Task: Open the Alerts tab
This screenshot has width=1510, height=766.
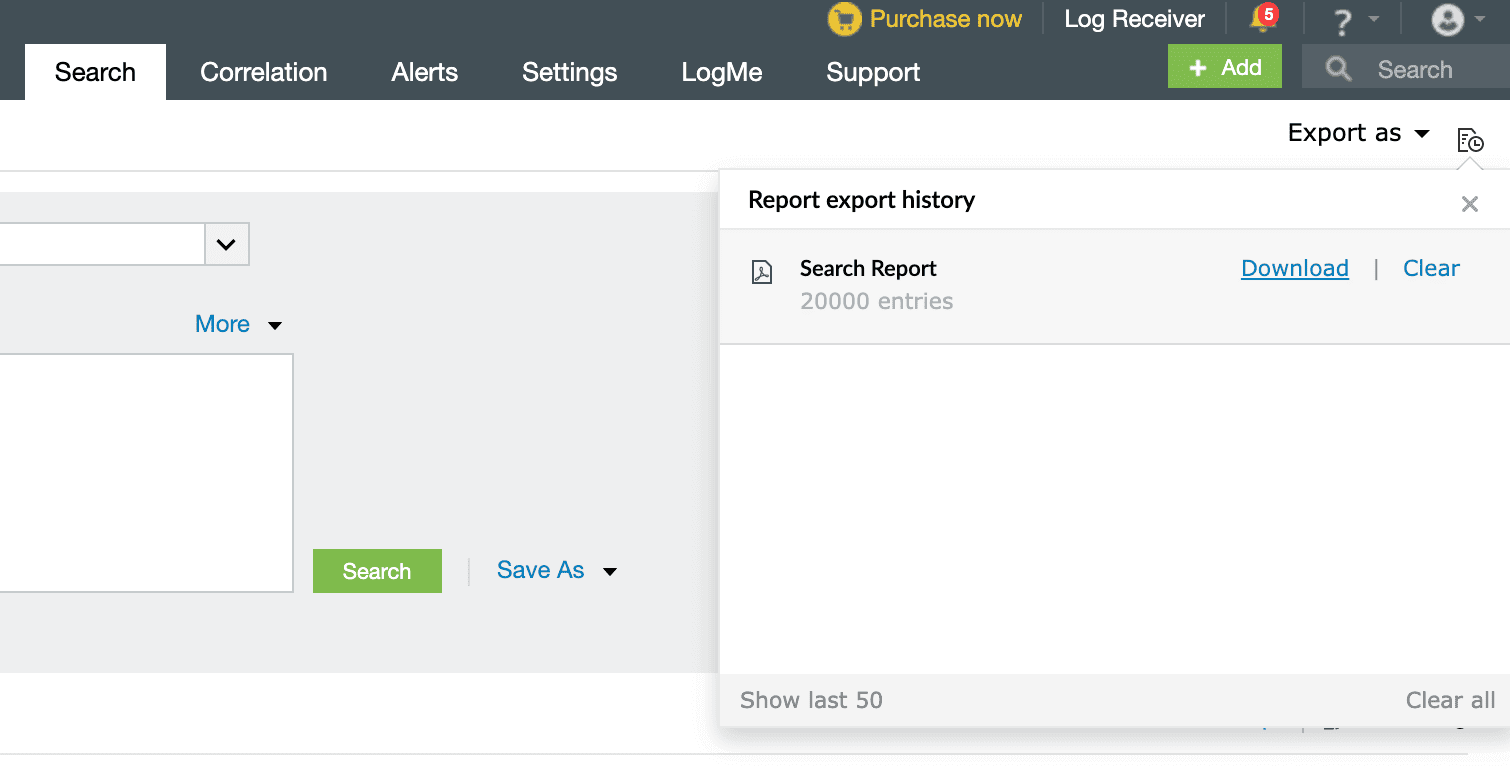Action: [424, 72]
